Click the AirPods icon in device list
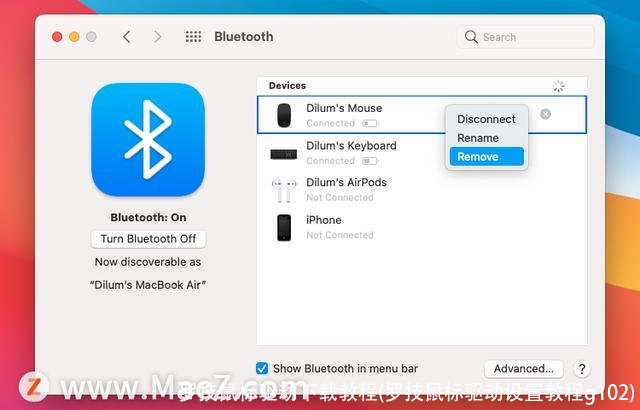This screenshot has width=640, height=410. click(x=284, y=190)
